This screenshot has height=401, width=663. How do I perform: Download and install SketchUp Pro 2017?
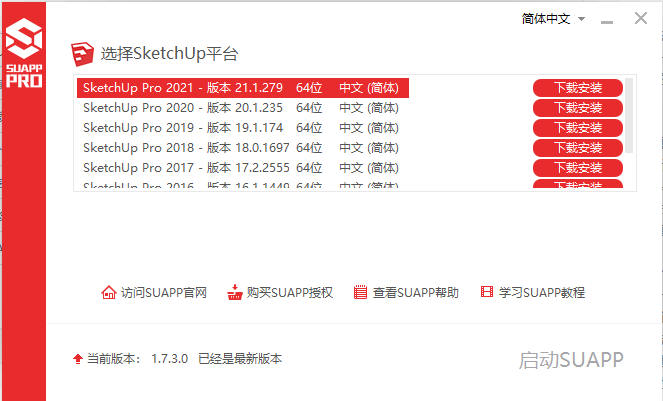[x=577, y=167]
